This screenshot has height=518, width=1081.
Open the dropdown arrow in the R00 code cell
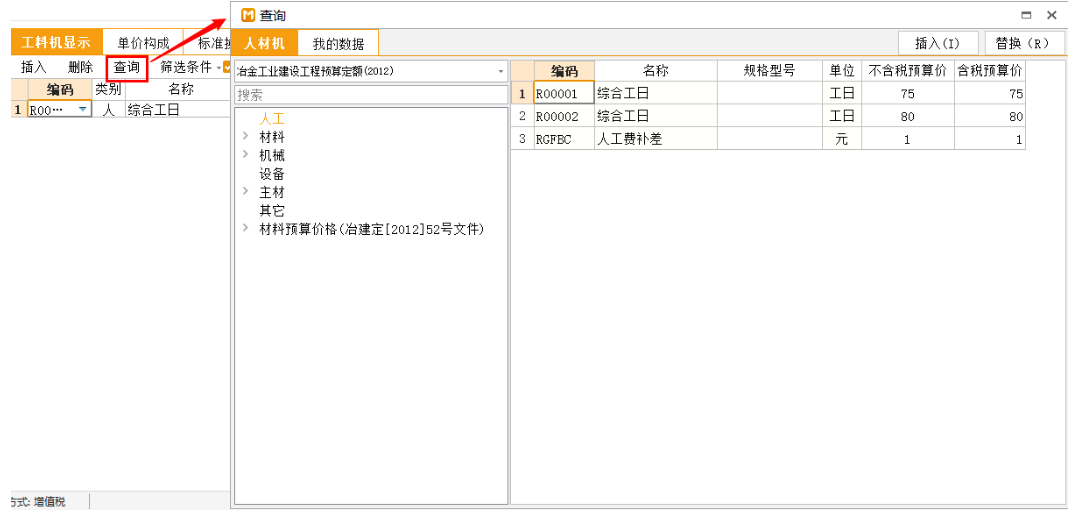click(x=82, y=110)
